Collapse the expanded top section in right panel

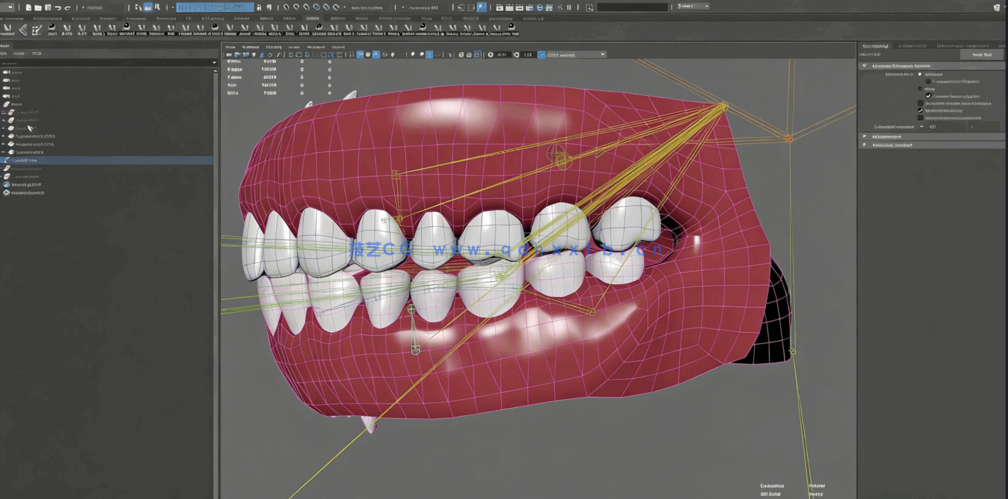[x=865, y=66]
